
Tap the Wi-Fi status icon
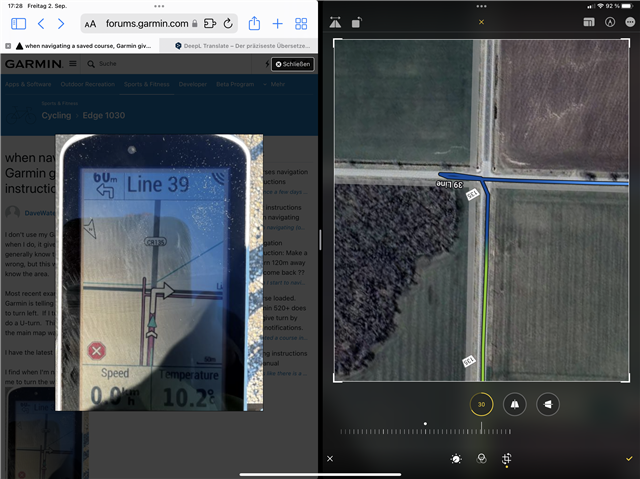(x=600, y=6)
